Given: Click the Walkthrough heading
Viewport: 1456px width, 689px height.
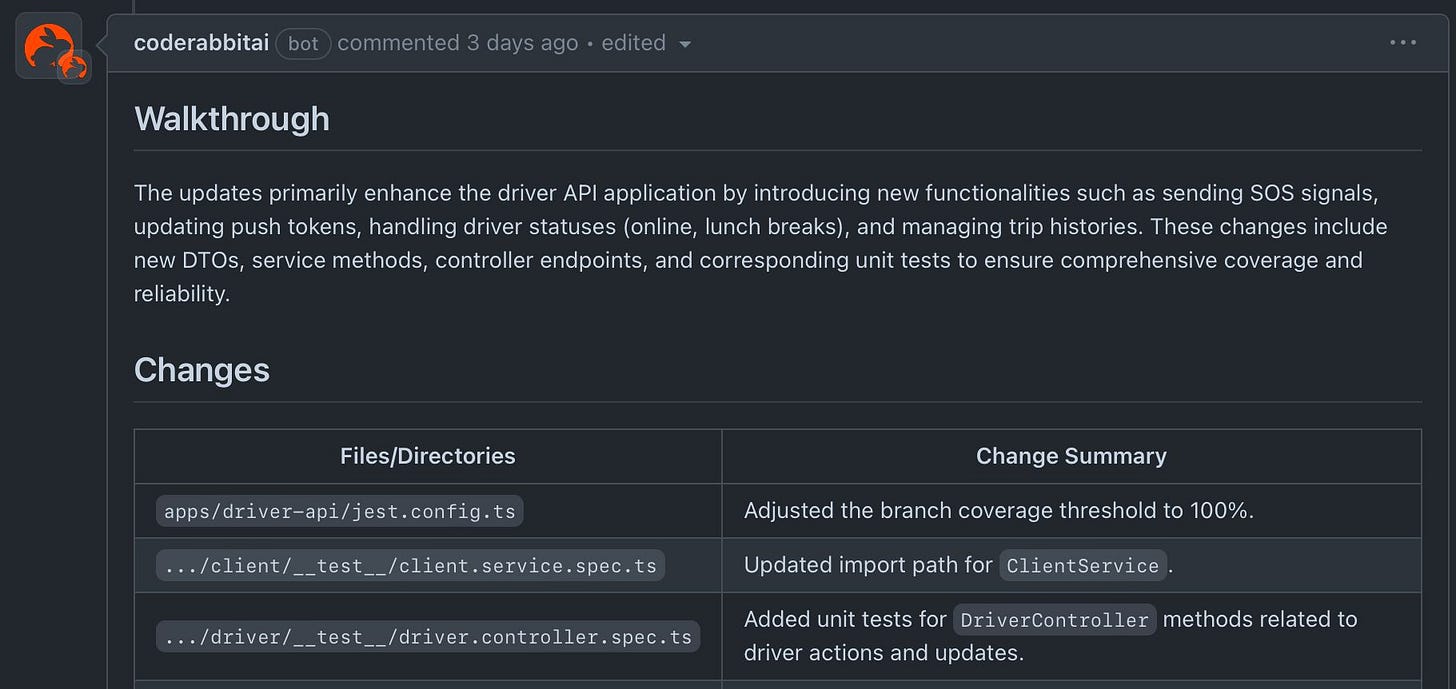Looking at the screenshot, I should point(232,119).
